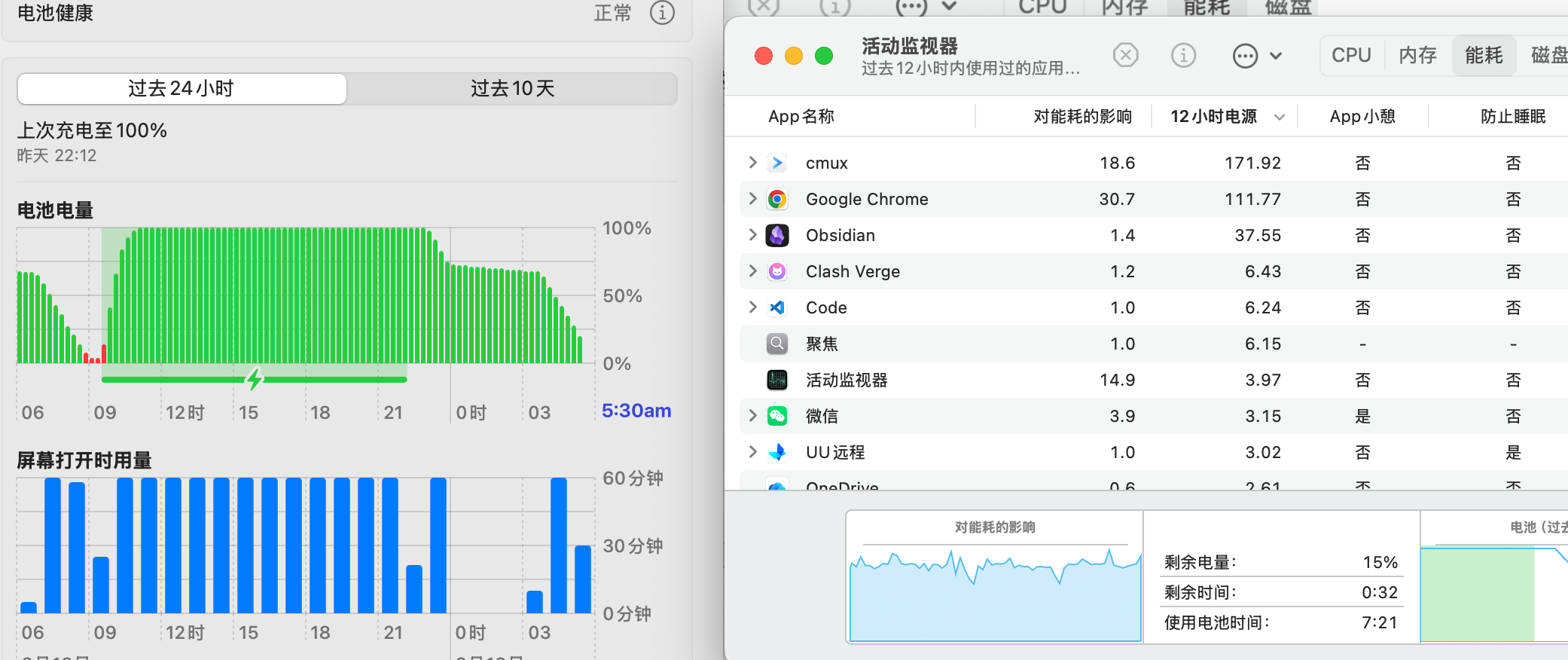
Task: Click the 使用电池时间 7:21 value
Action: coord(1380,622)
